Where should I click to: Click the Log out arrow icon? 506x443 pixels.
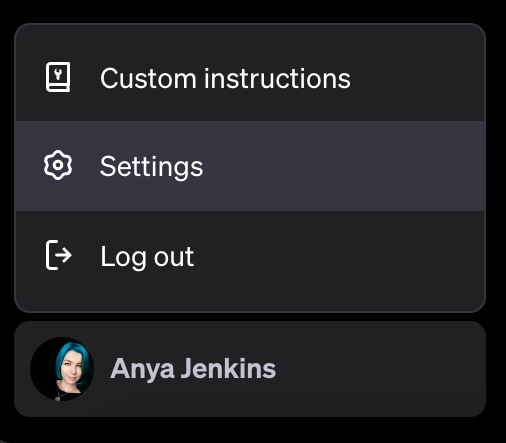59,255
